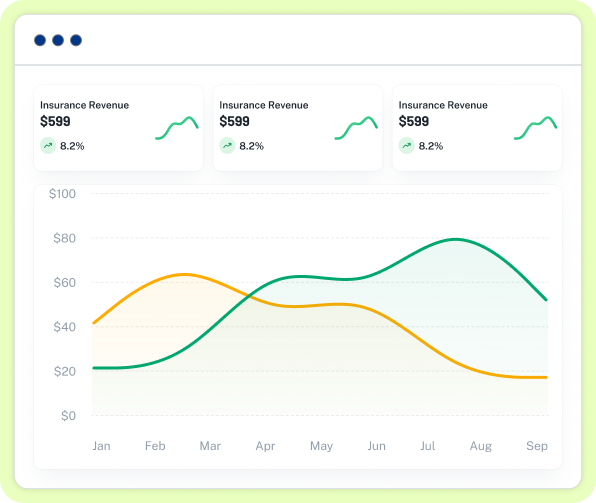Click the 8.2% figure in the middle card
The image size is (596, 503).
coord(252,146)
